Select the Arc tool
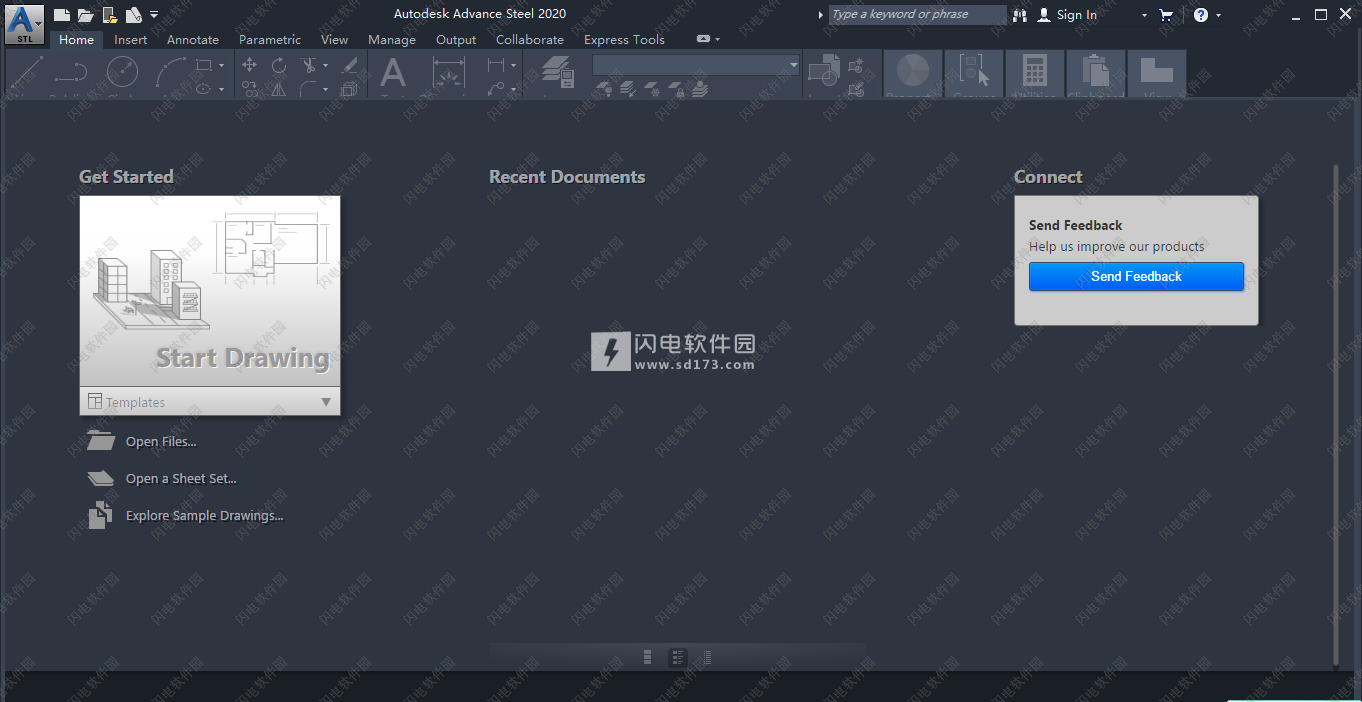Viewport: 1362px width, 702px height. coord(171,73)
